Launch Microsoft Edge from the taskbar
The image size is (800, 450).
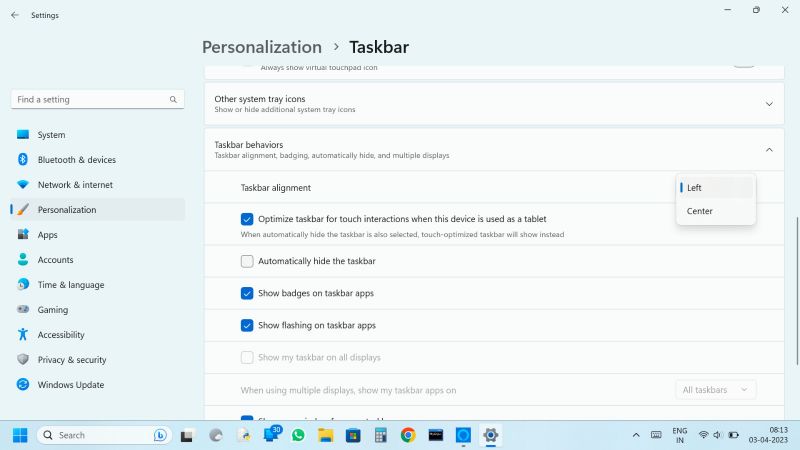point(216,435)
